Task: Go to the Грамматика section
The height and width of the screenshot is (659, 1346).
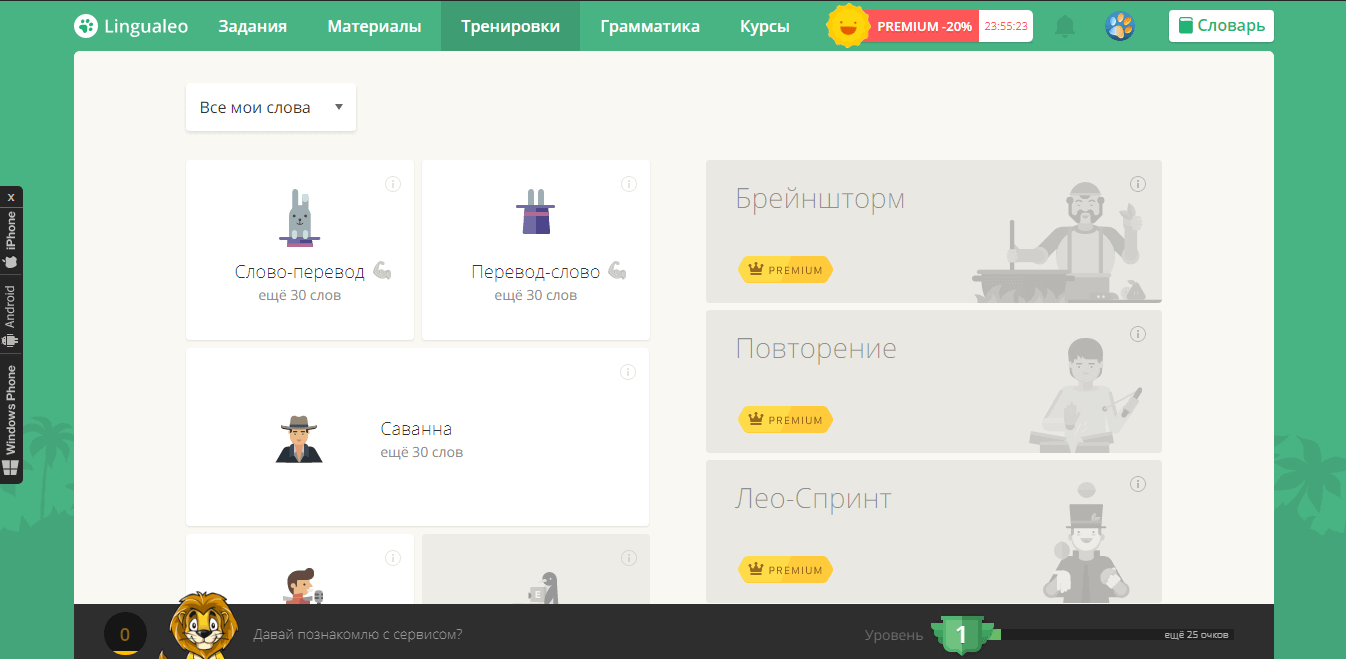Action: pyautogui.click(x=650, y=26)
